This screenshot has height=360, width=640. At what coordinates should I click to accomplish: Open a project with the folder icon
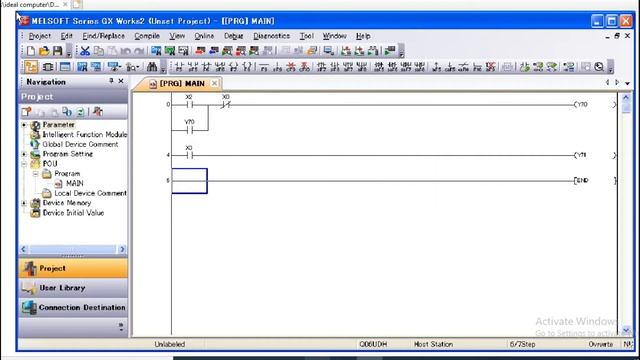44,51
